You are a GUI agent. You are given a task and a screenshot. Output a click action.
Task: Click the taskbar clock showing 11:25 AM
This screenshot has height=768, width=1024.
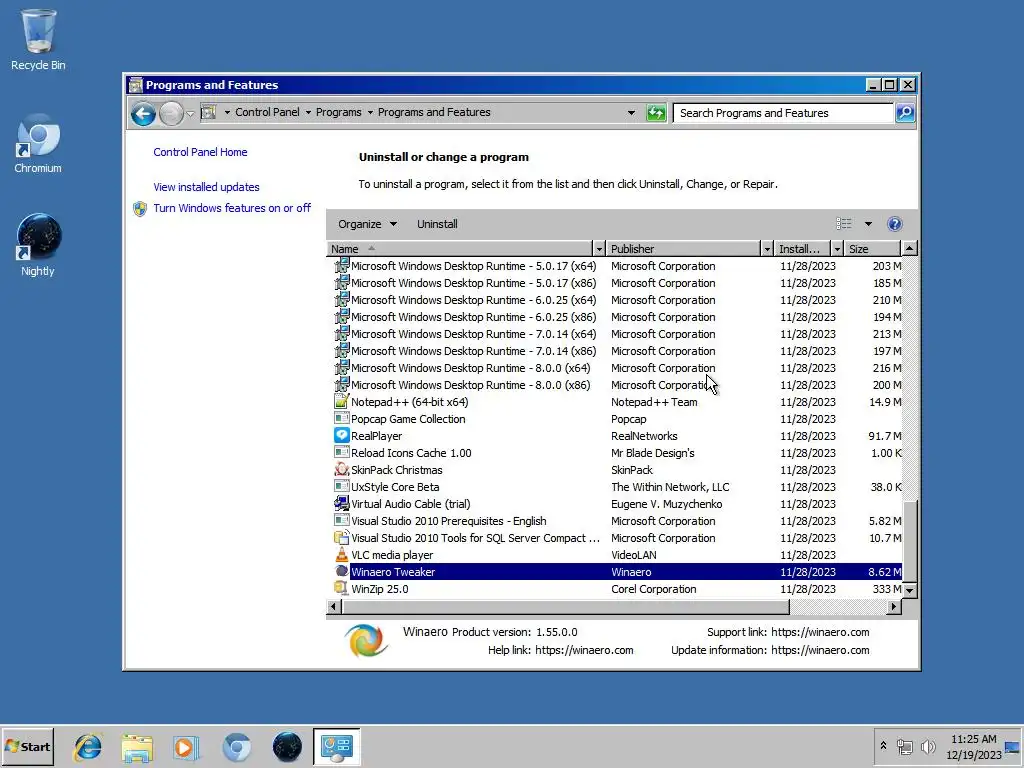(974, 746)
